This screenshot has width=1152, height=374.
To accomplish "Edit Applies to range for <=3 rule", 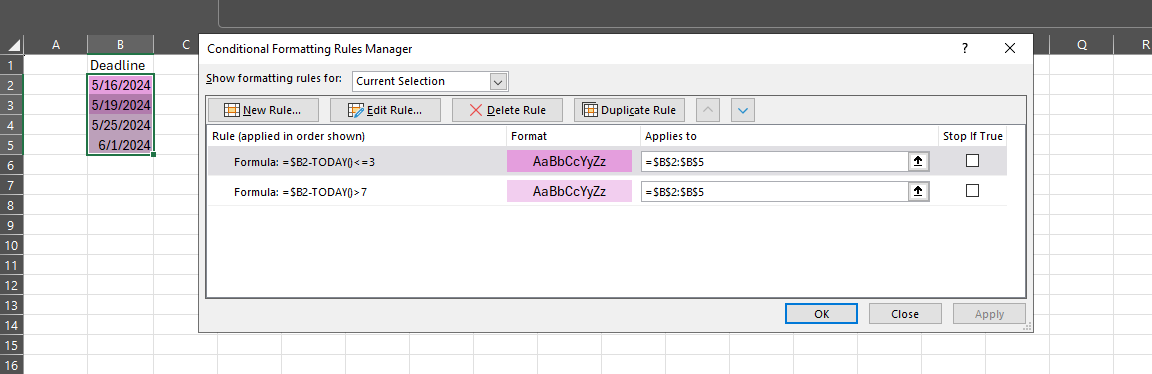I will click(x=774, y=161).
